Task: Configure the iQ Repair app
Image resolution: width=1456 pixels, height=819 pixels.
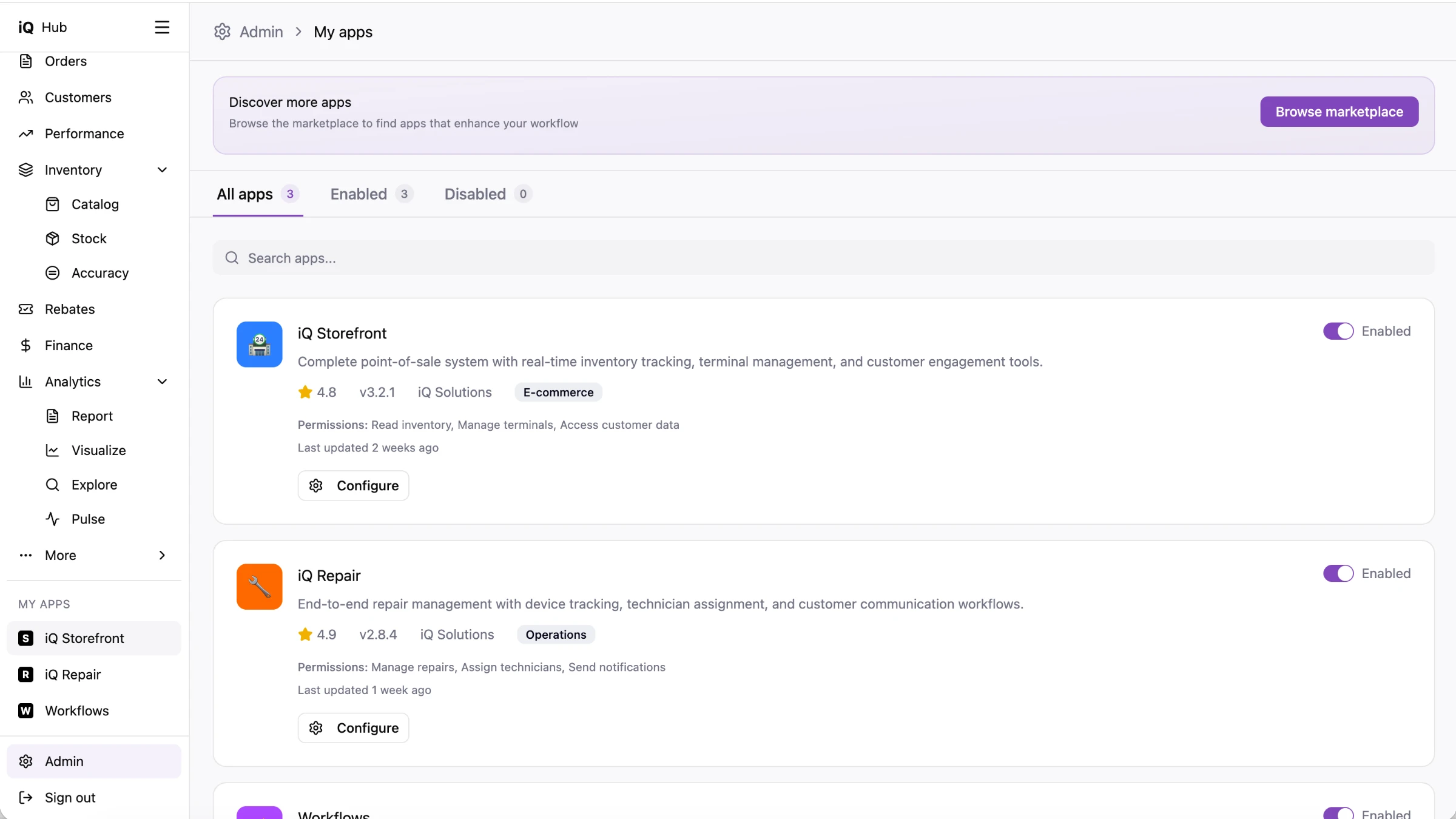Action: 353,727
